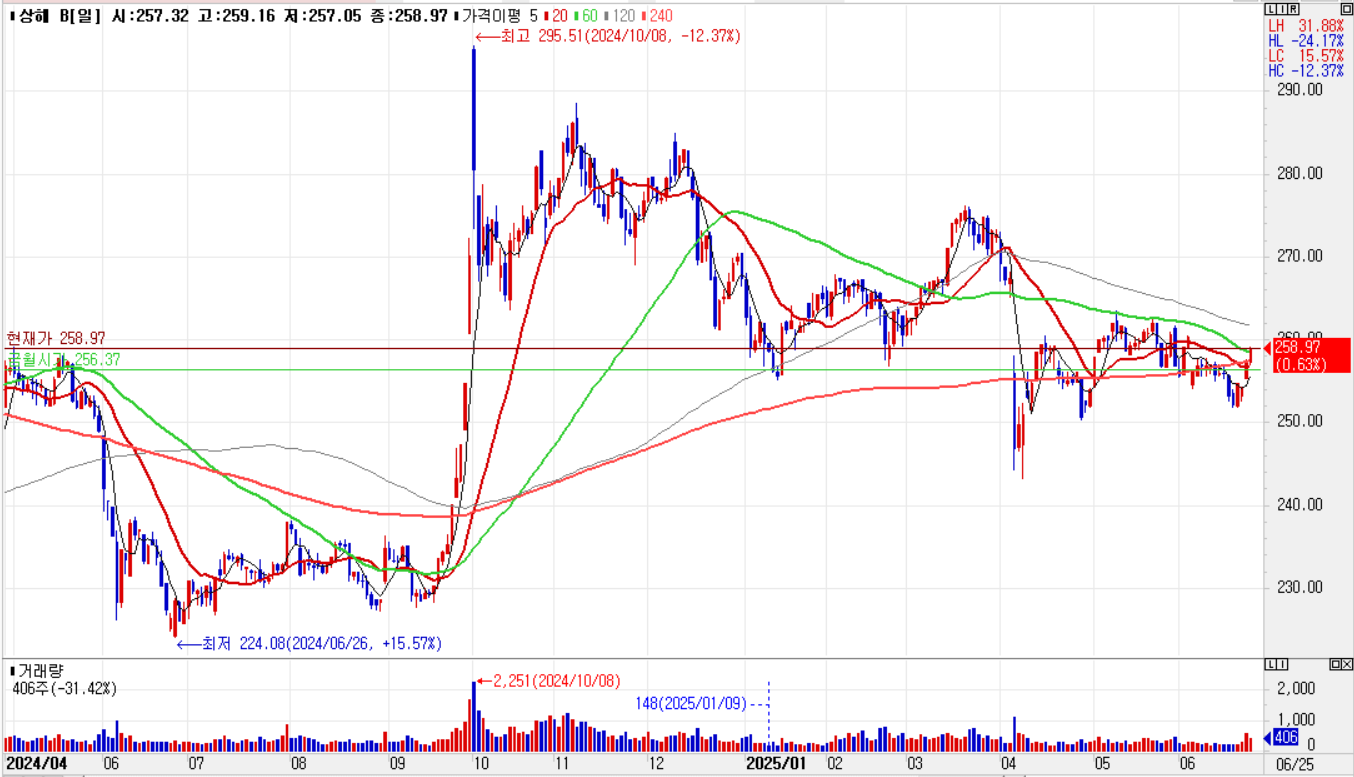
Task: Select the 현재가 258.97 horizontal line label
Action: pos(55,339)
